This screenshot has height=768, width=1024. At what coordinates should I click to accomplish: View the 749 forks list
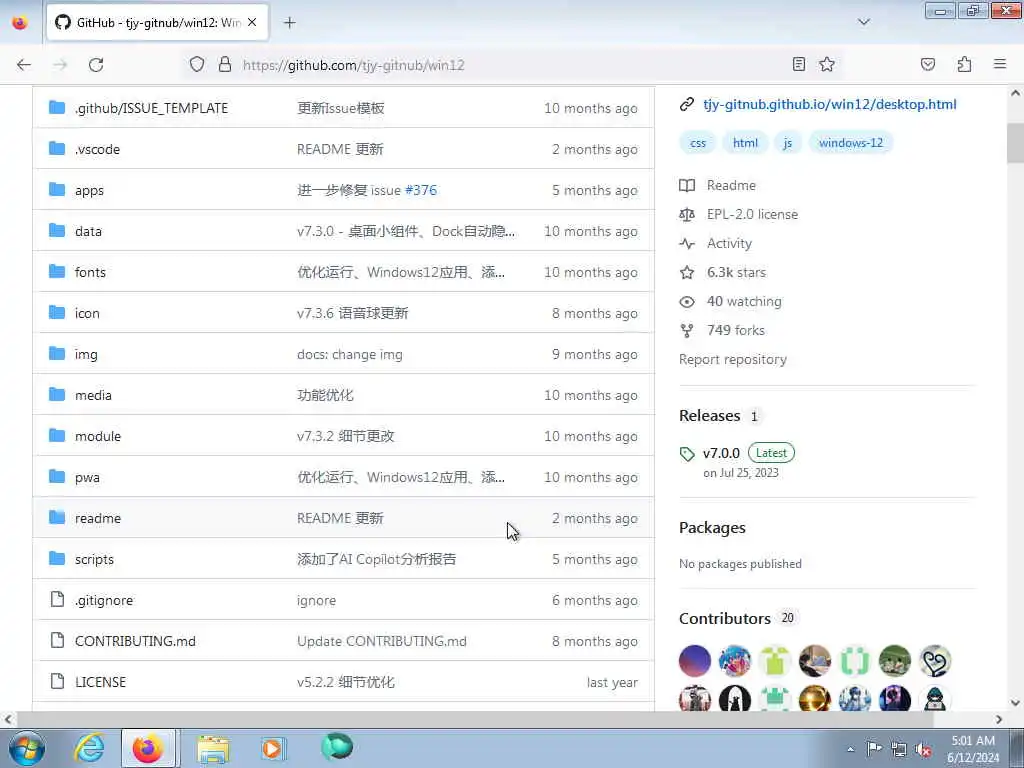click(722, 330)
